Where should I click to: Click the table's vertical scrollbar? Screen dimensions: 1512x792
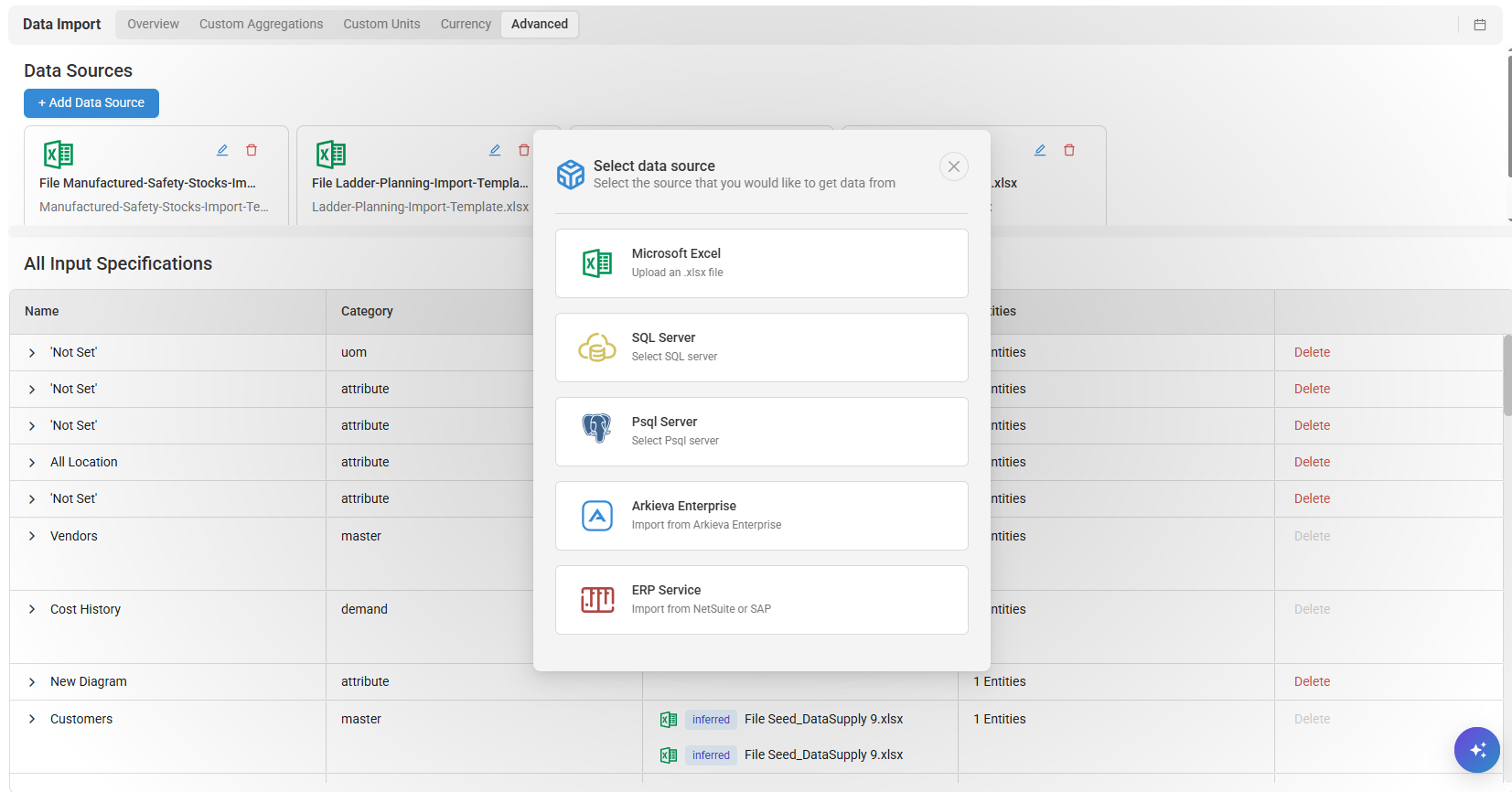pos(1507,375)
